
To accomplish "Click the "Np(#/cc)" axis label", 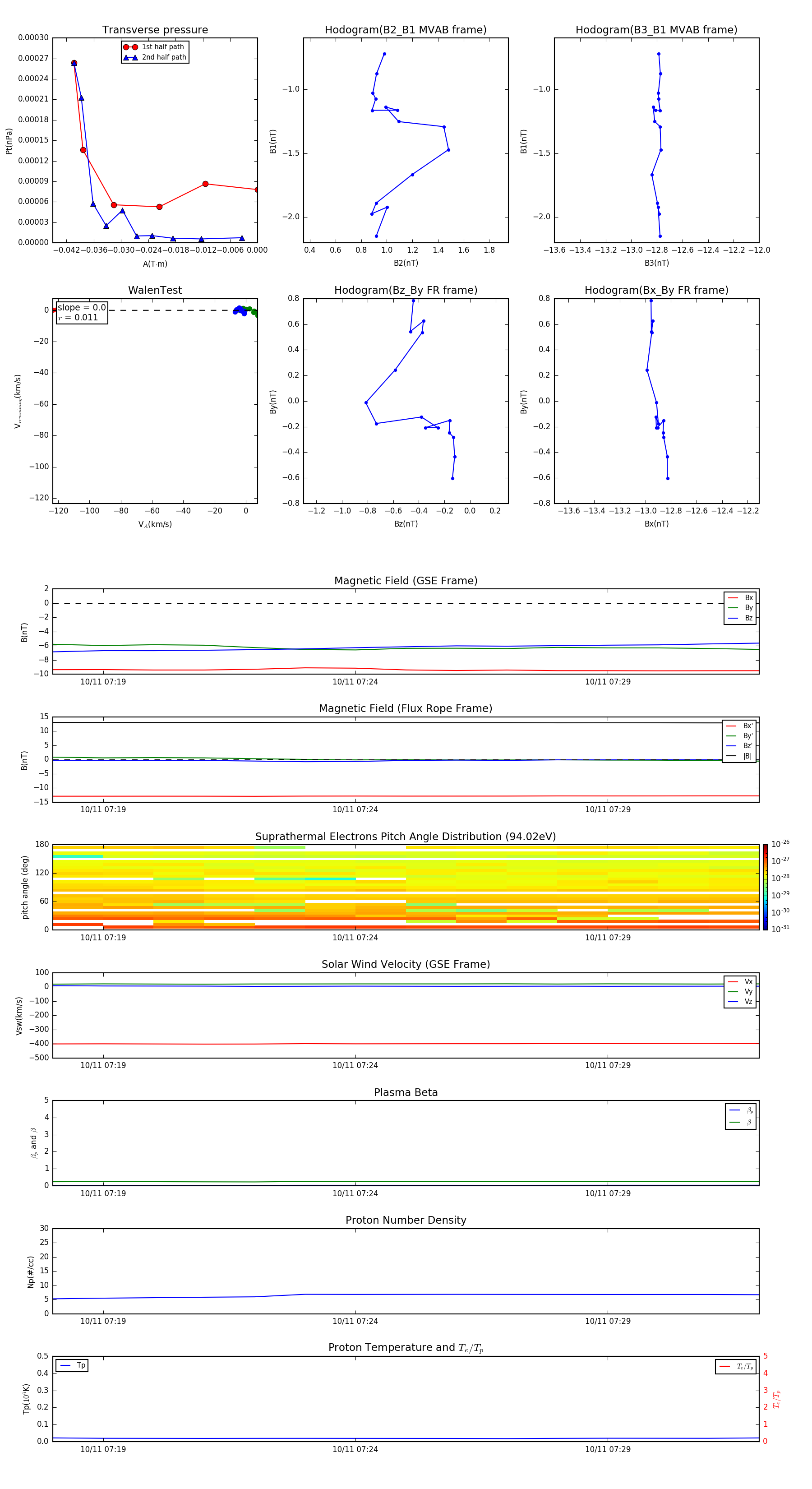I will tap(31, 1272).
